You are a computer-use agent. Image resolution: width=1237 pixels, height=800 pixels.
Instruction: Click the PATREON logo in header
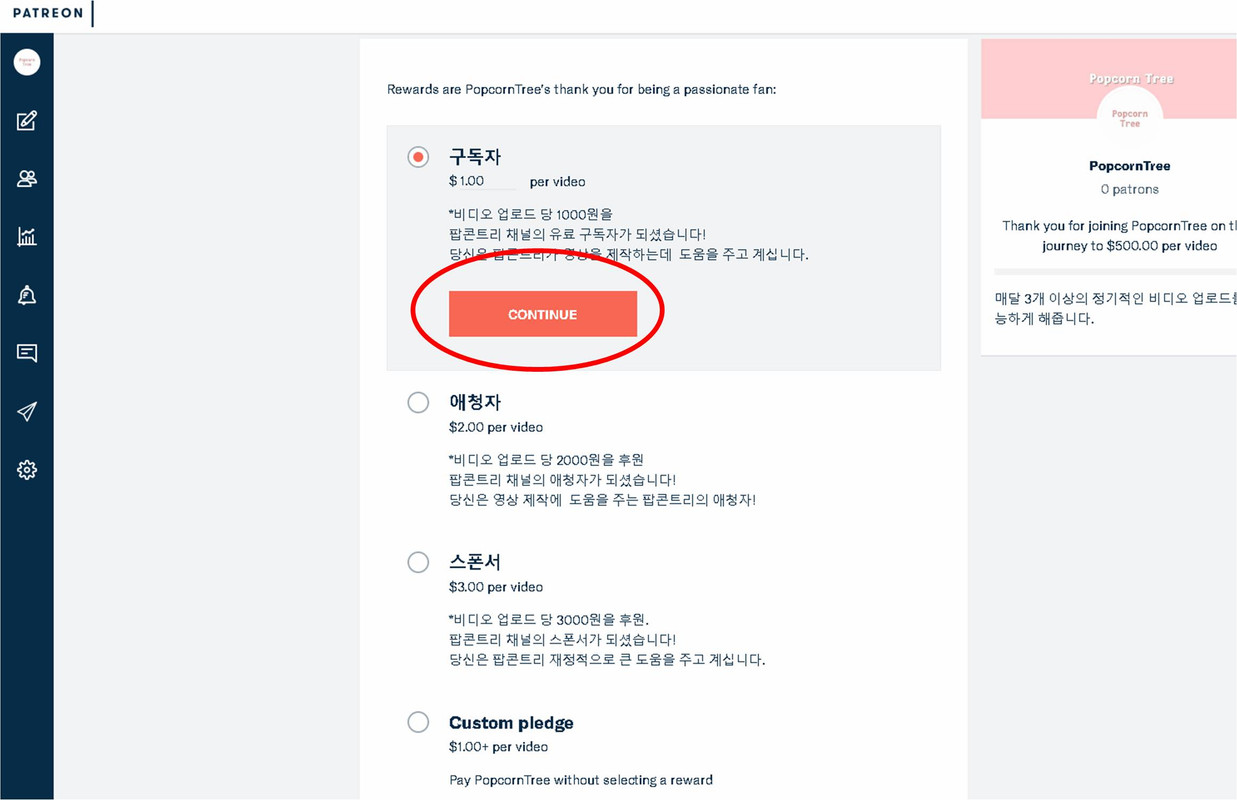coord(47,14)
